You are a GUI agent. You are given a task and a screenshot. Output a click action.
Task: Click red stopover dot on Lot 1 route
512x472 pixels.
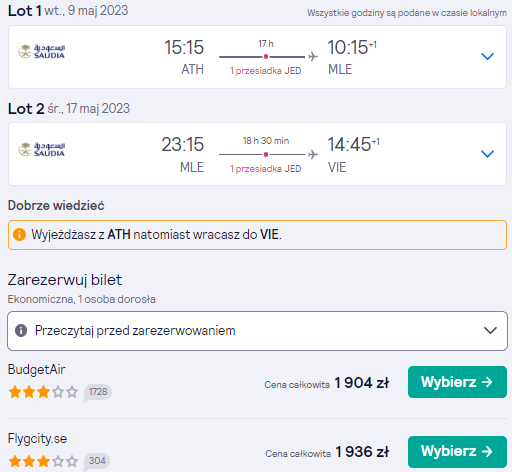tap(266, 57)
